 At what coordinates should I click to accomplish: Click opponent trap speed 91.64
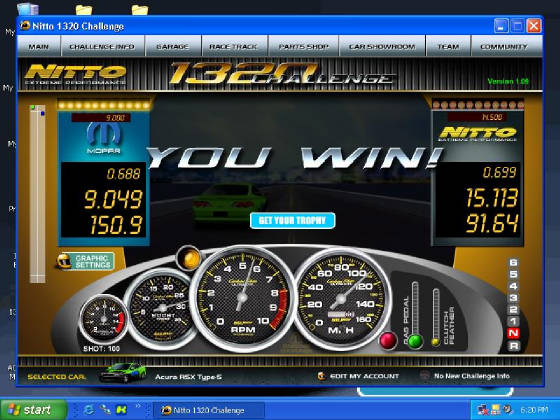pos(492,223)
